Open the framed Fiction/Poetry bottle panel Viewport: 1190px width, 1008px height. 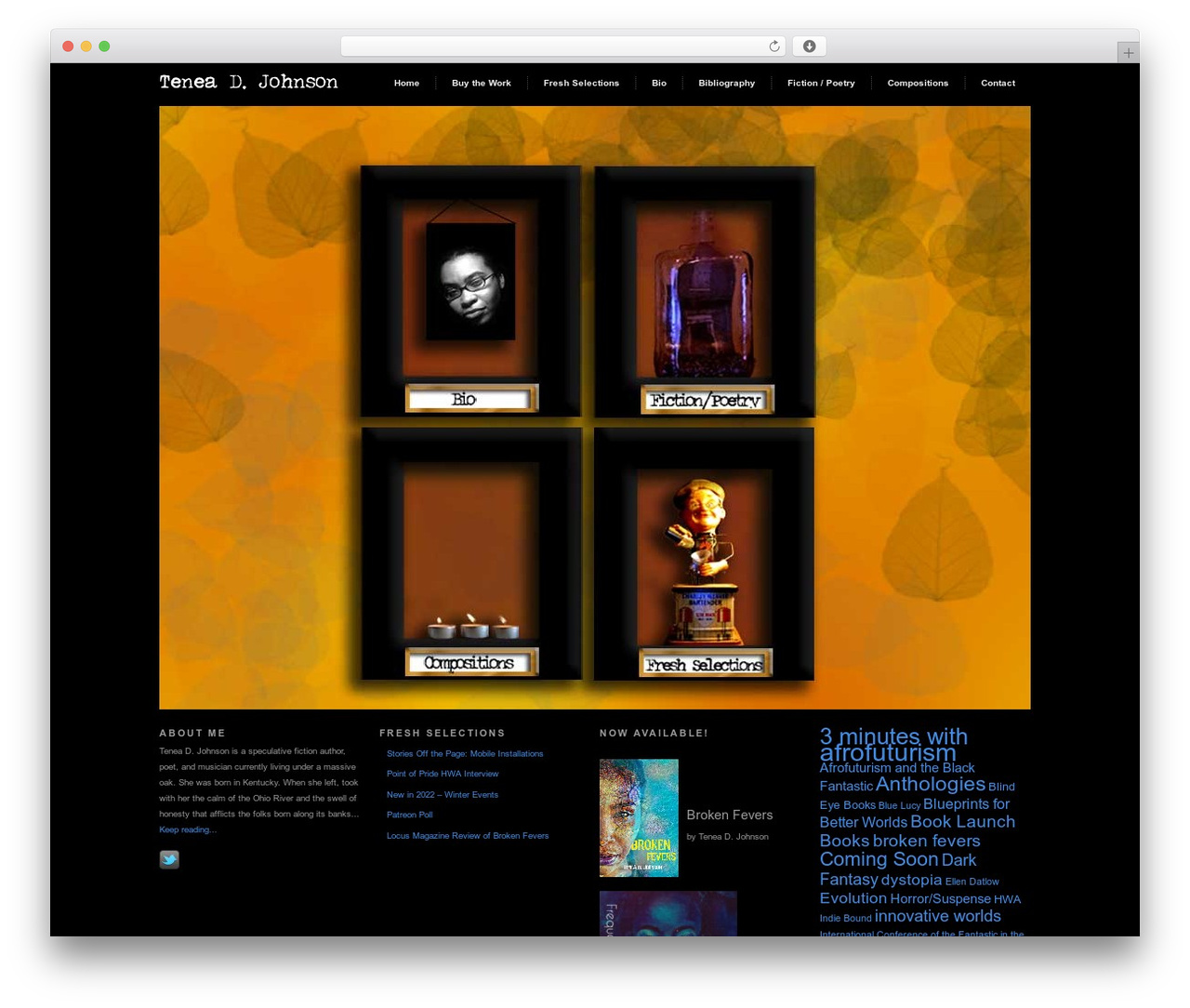(705, 291)
